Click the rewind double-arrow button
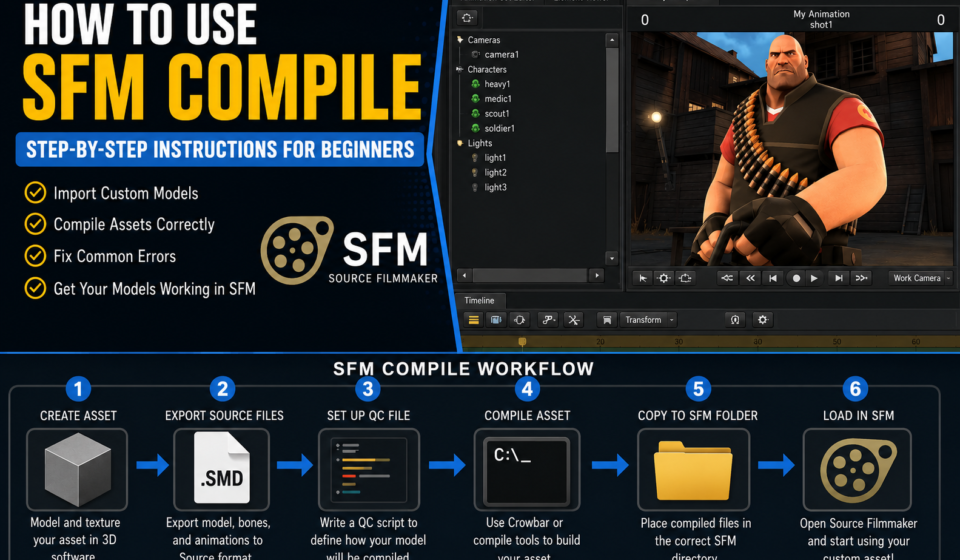The image size is (960, 560). [750, 278]
